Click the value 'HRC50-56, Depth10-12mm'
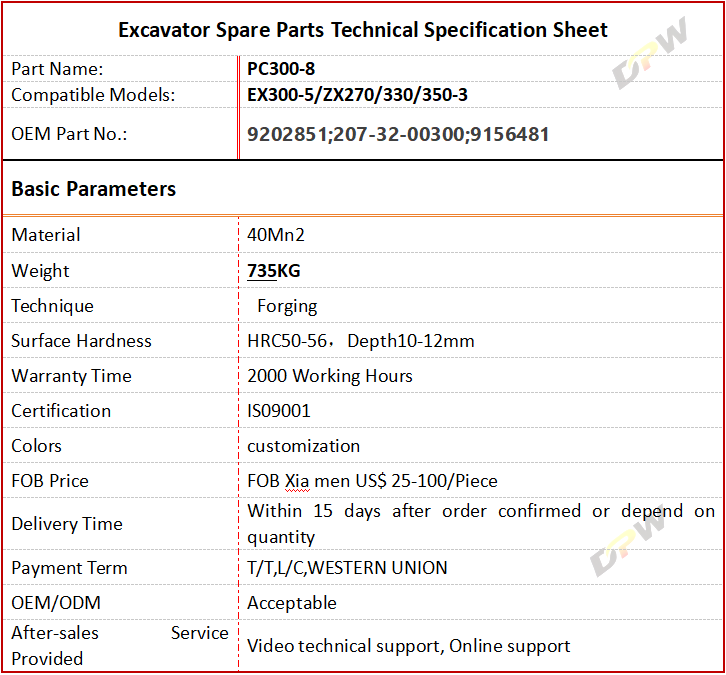 tap(361, 341)
